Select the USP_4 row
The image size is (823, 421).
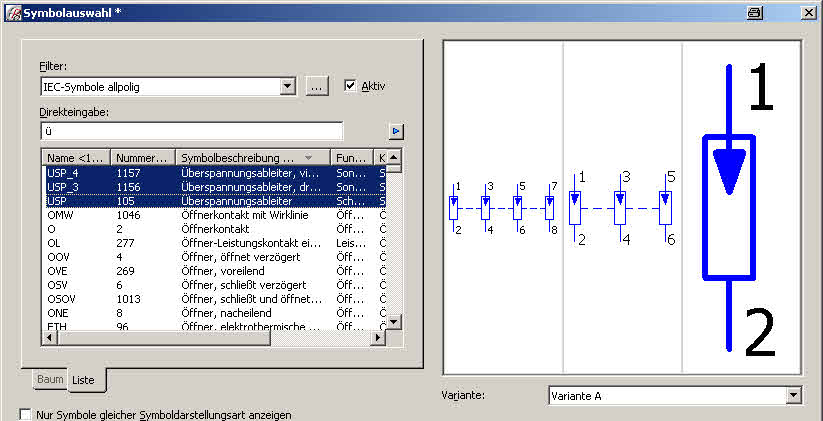214,172
